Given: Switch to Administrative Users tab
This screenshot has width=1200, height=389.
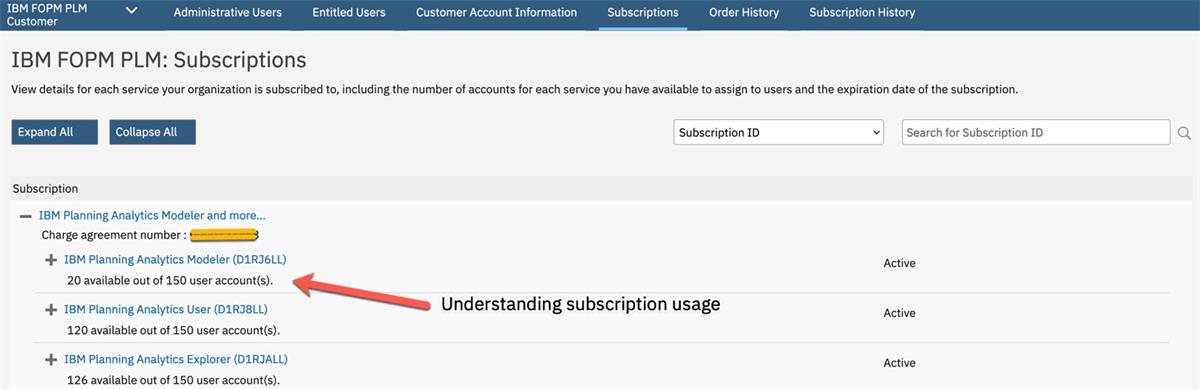Looking at the screenshot, I should tap(228, 13).
